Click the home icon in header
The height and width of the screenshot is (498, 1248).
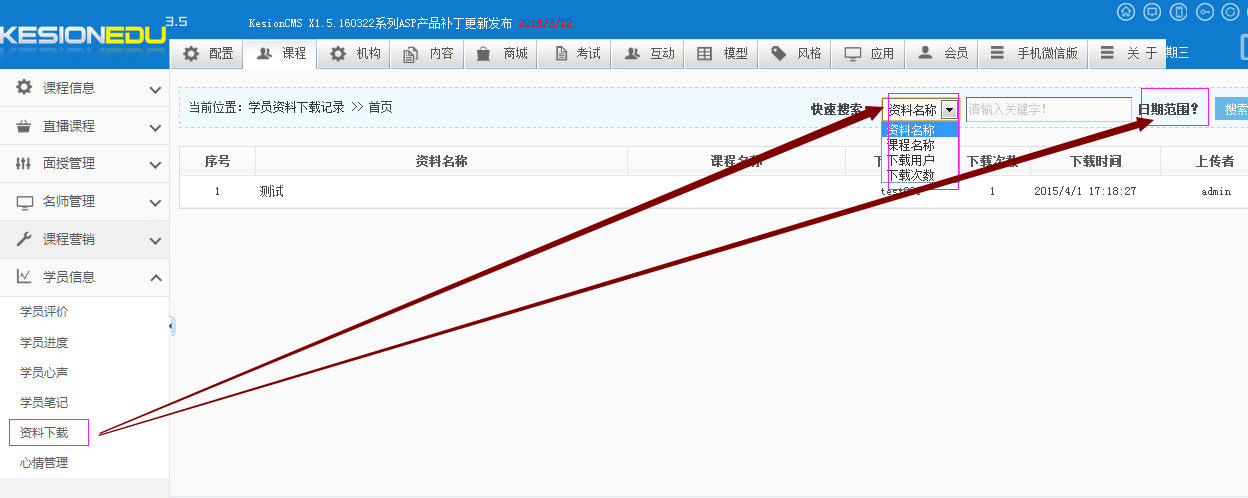click(x=1125, y=12)
